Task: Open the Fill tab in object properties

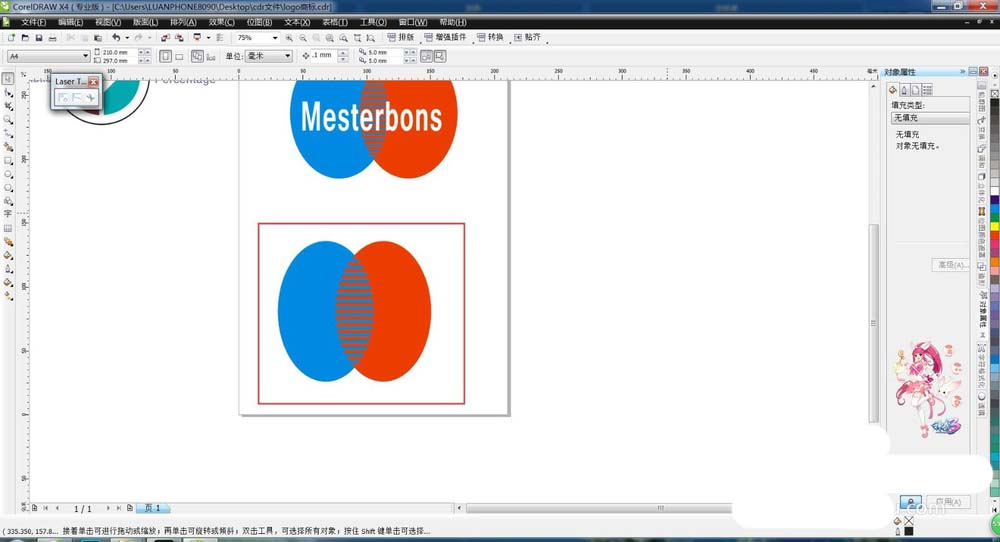Action: pyautogui.click(x=893, y=90)
